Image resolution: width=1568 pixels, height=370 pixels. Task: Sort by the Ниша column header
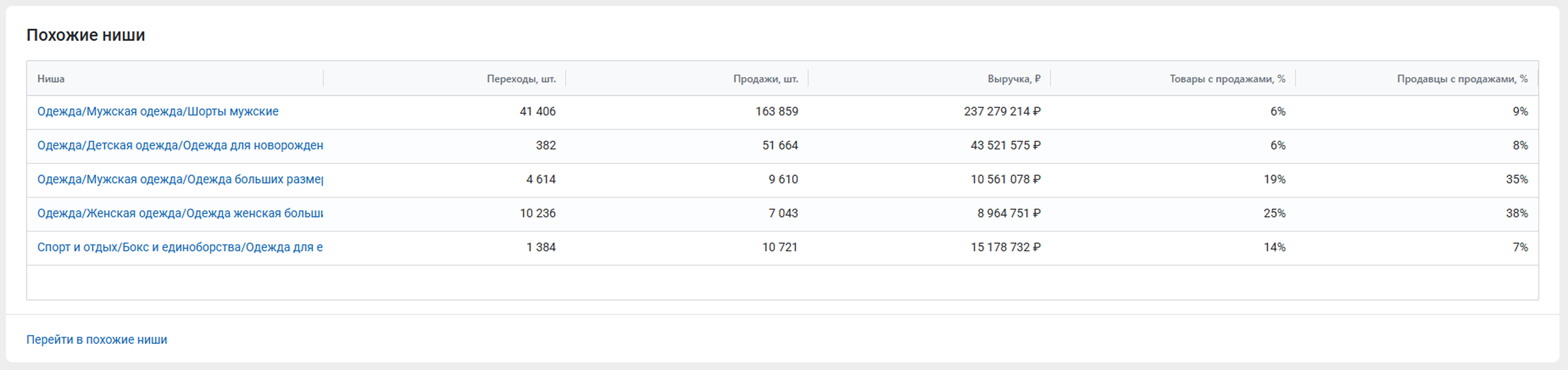pos(51,78)
